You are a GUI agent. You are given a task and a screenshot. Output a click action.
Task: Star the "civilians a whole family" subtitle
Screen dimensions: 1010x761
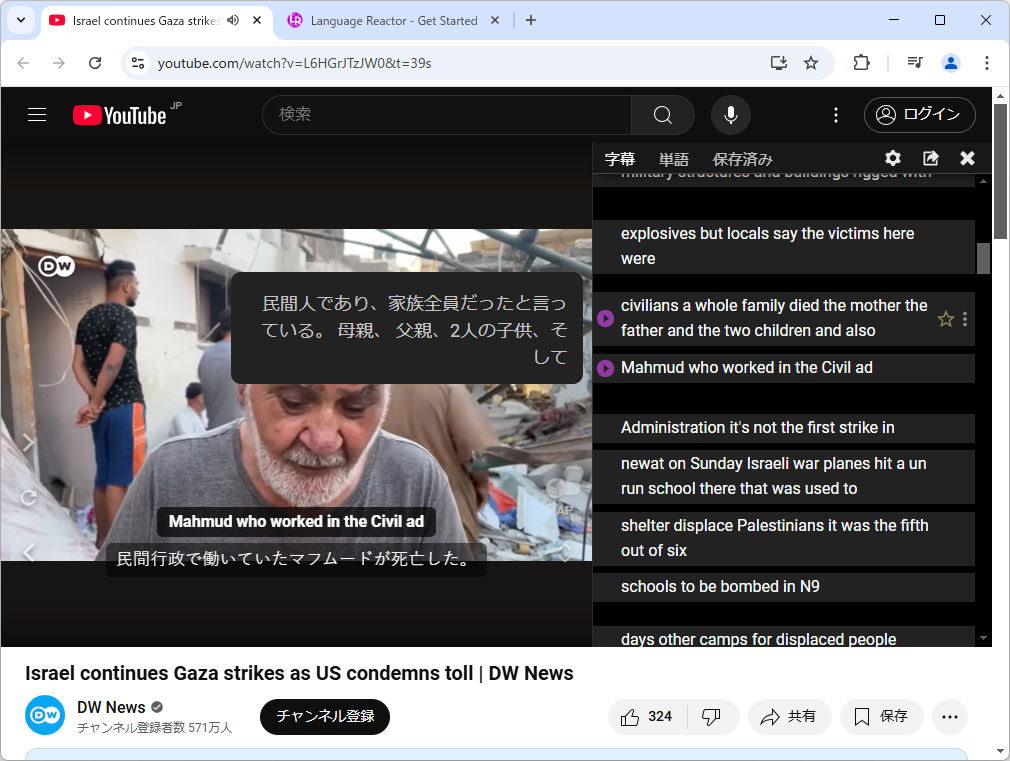click(945, 318)
